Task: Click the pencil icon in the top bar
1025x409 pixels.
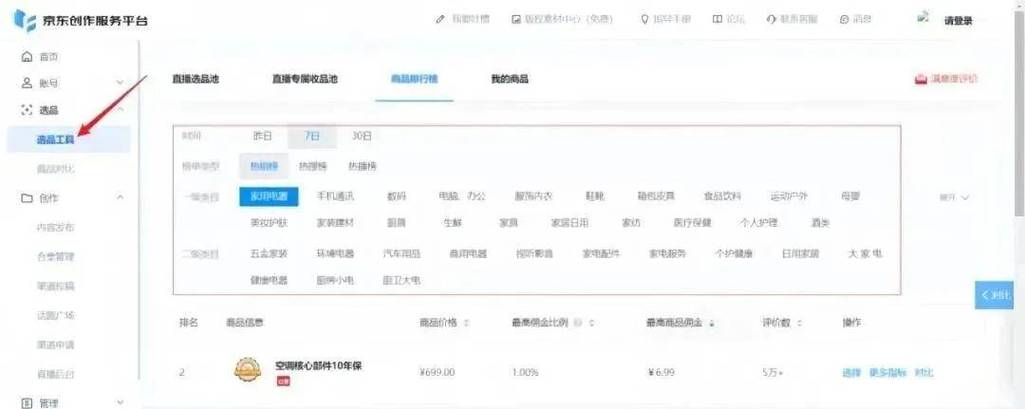Action: tap(441, 19)
